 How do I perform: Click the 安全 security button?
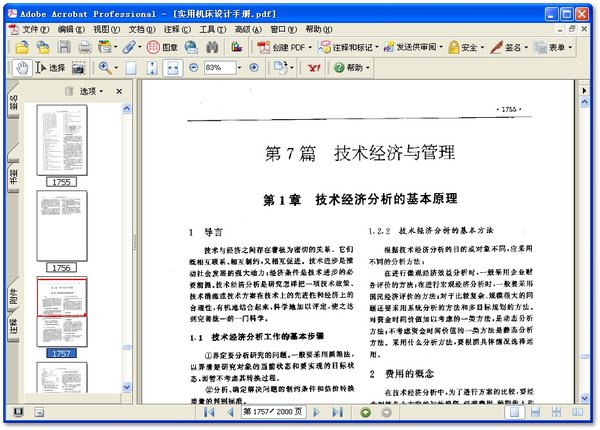pyautogui.click(x=461, y=47)
